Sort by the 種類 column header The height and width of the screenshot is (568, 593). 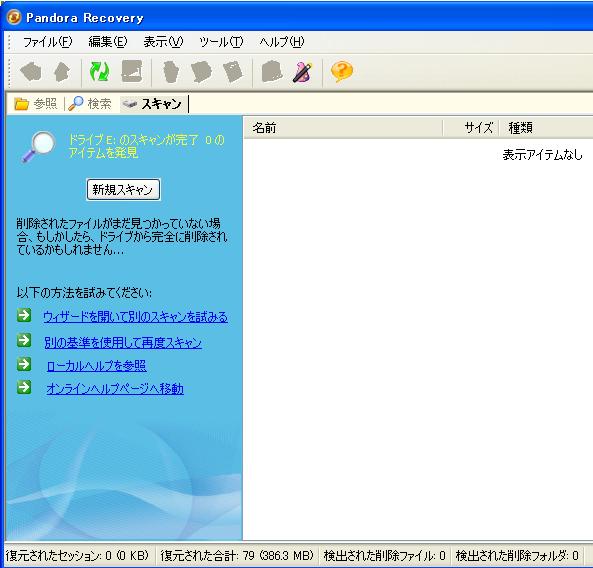pos(546,128)
